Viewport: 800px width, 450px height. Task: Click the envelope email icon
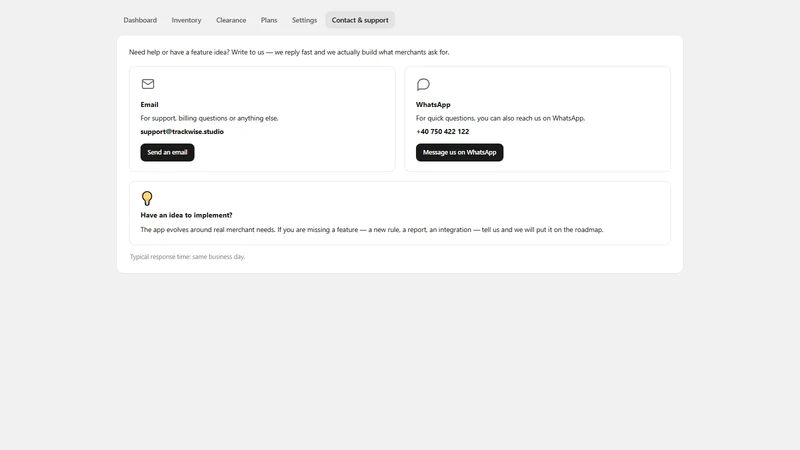[148, 84]
